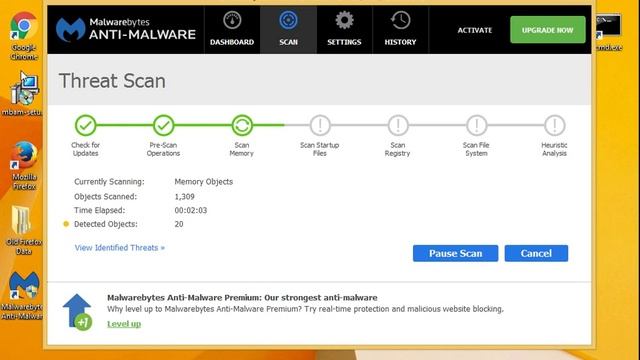
Task: Click the Scan Startup Files step icon
Action: pos(320,125)
